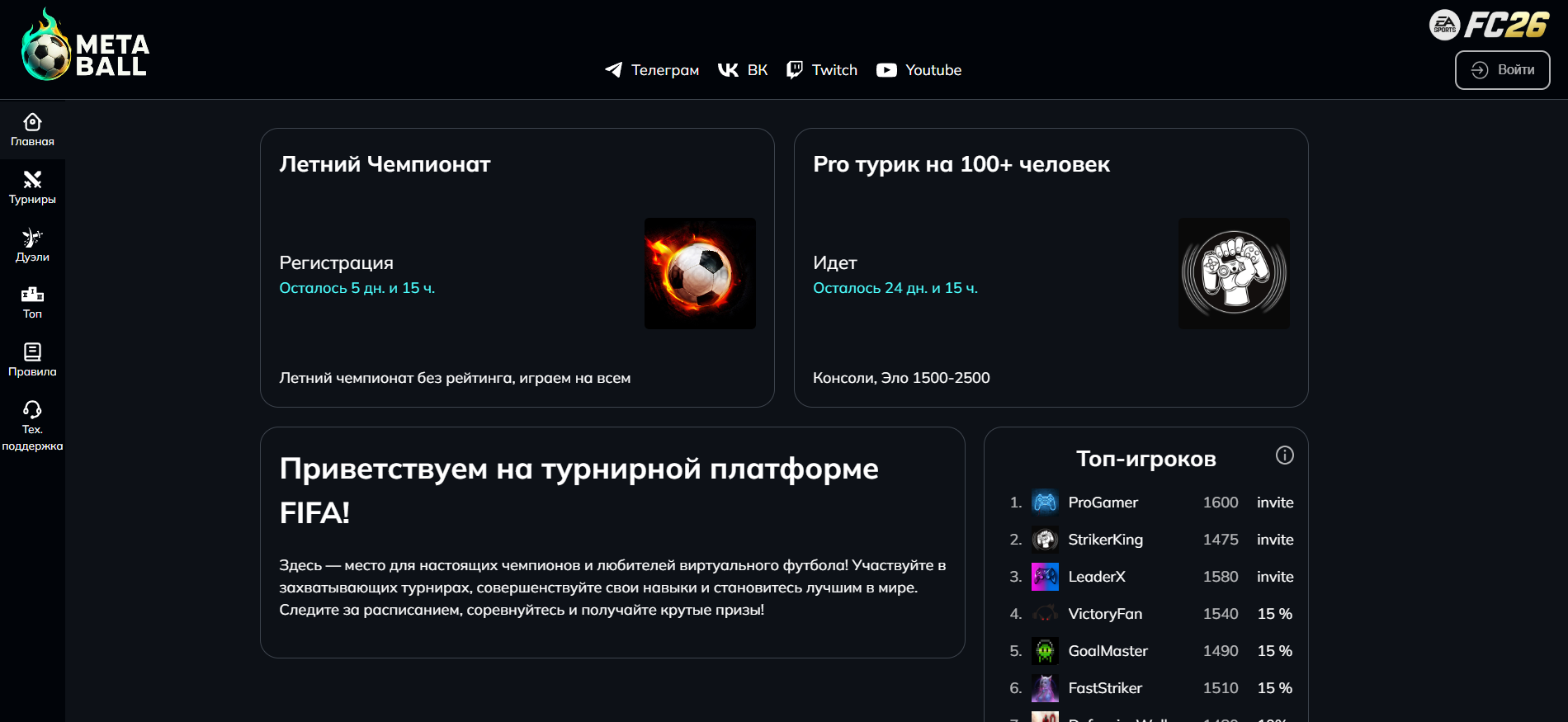Click 'Осталось 24 дн. и 15 ч.' timer
Image resolution: width=1568 pixels, height=722 pixels.
coord(895,288)
